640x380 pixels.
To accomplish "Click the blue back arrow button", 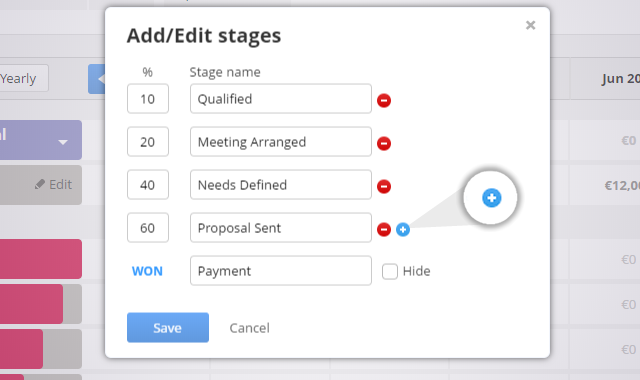I will [97, 79].
